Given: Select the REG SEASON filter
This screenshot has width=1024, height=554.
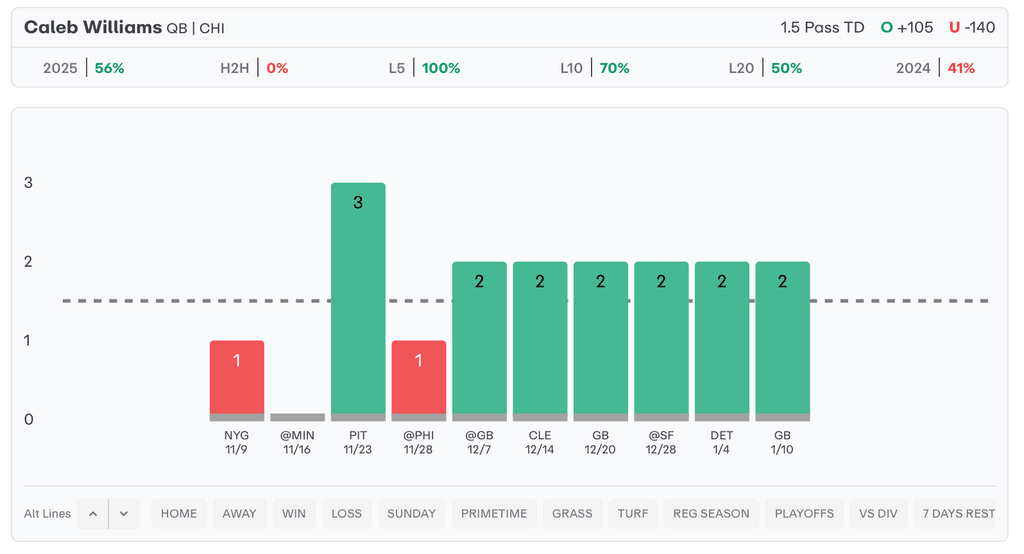Looking at the screenshot, I should (711, 514).
